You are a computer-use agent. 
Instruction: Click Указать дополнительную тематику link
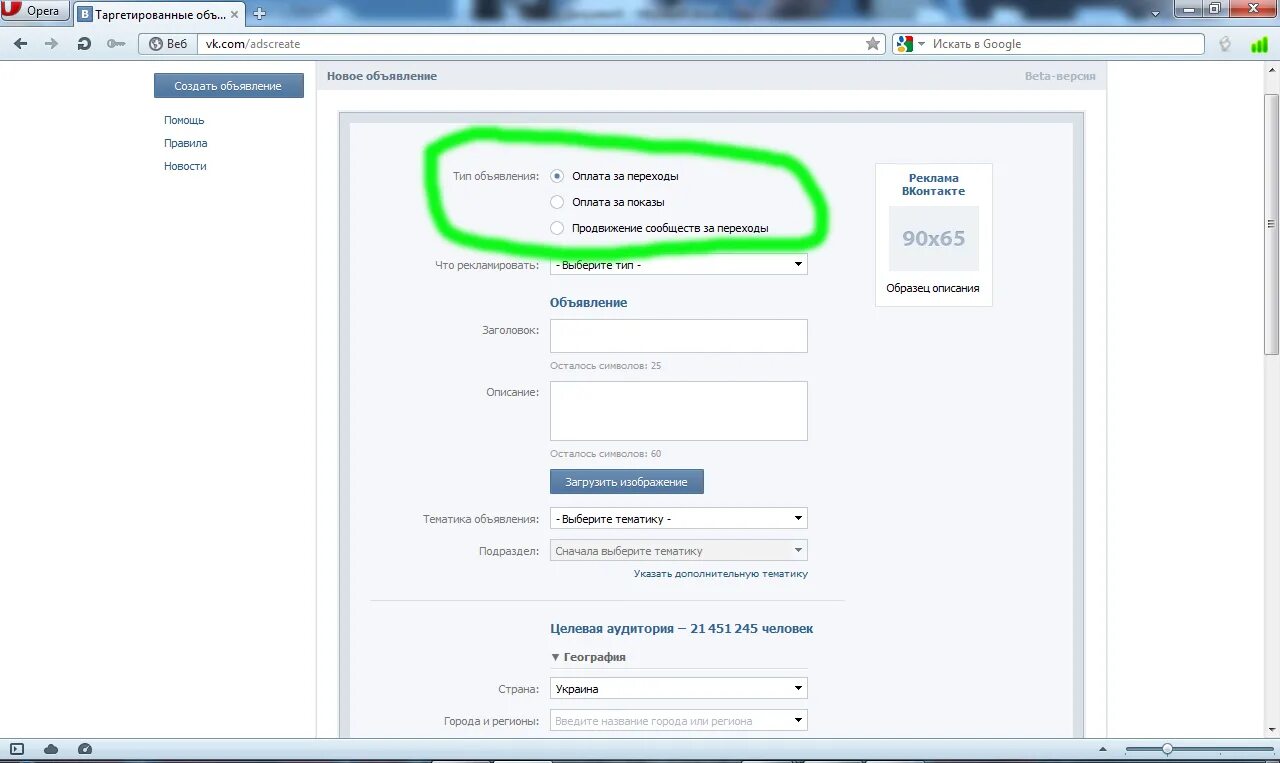tap(720, 574)
